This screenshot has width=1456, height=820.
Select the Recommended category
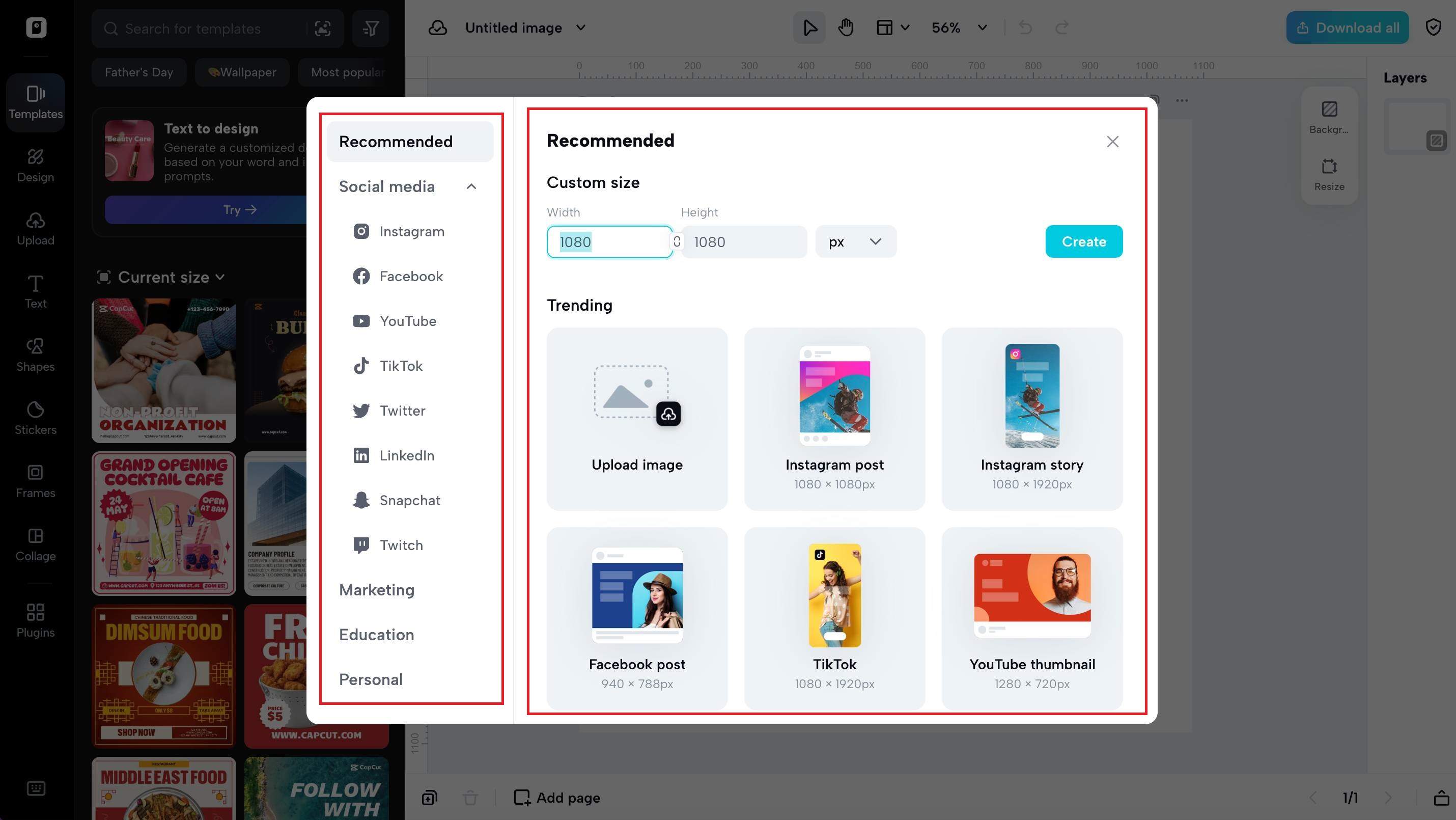(x=410, y=142)
